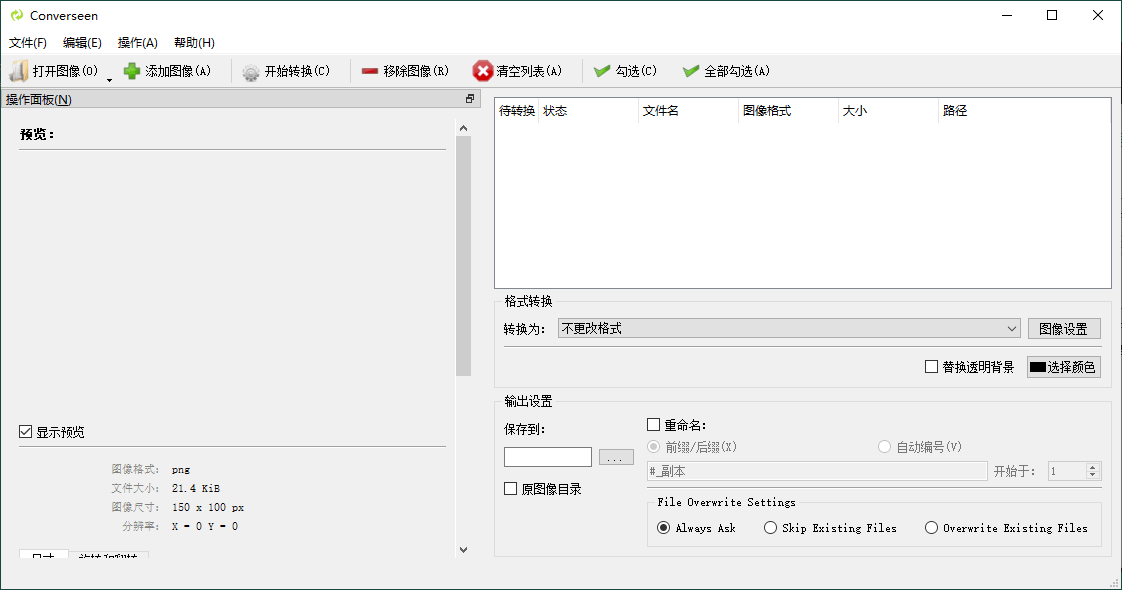Select the 前缀/后缀 radio button
The height and width of the screenshot is (590, 1122).
coord(653,447)
